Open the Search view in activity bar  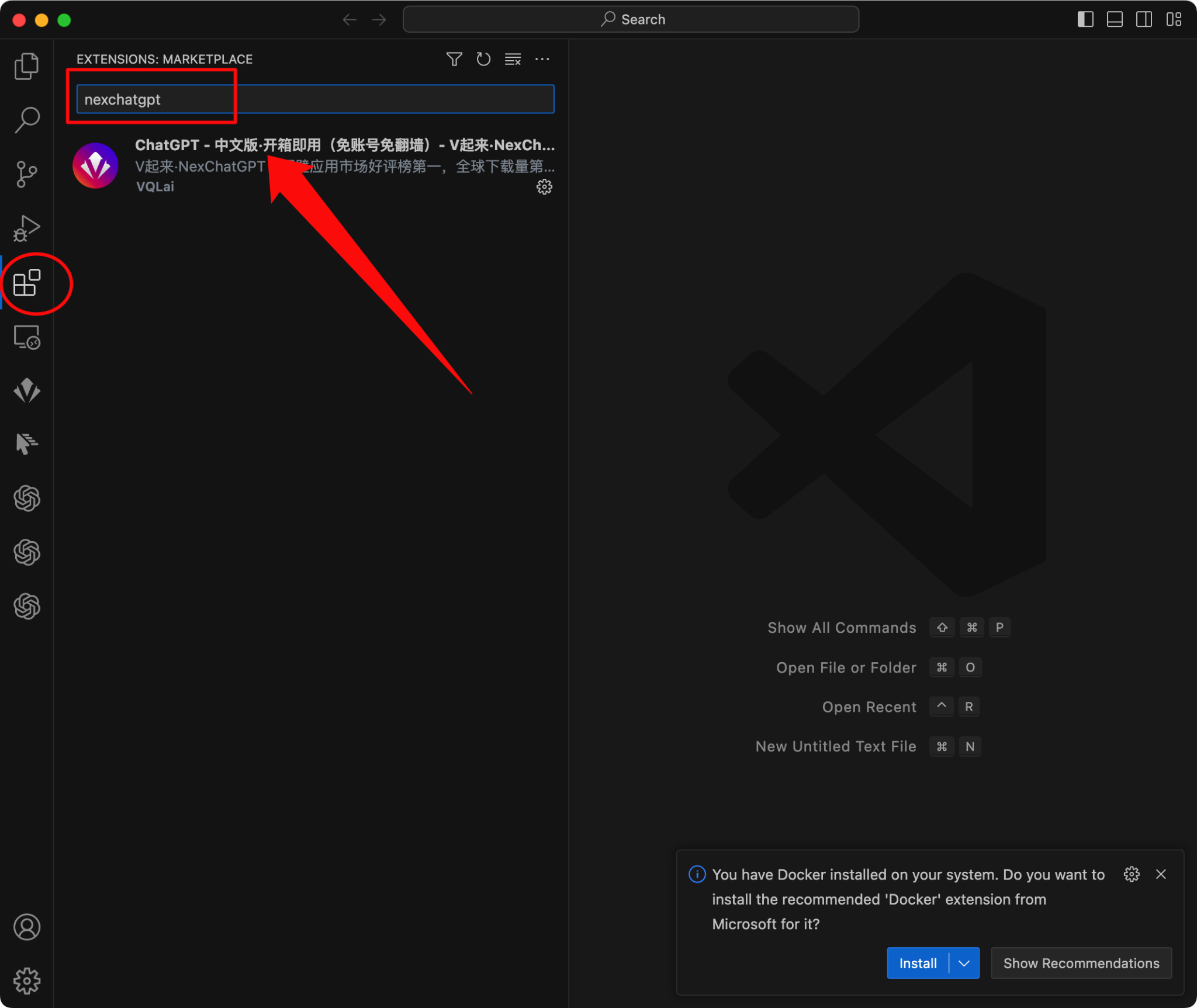pos(26,120)
